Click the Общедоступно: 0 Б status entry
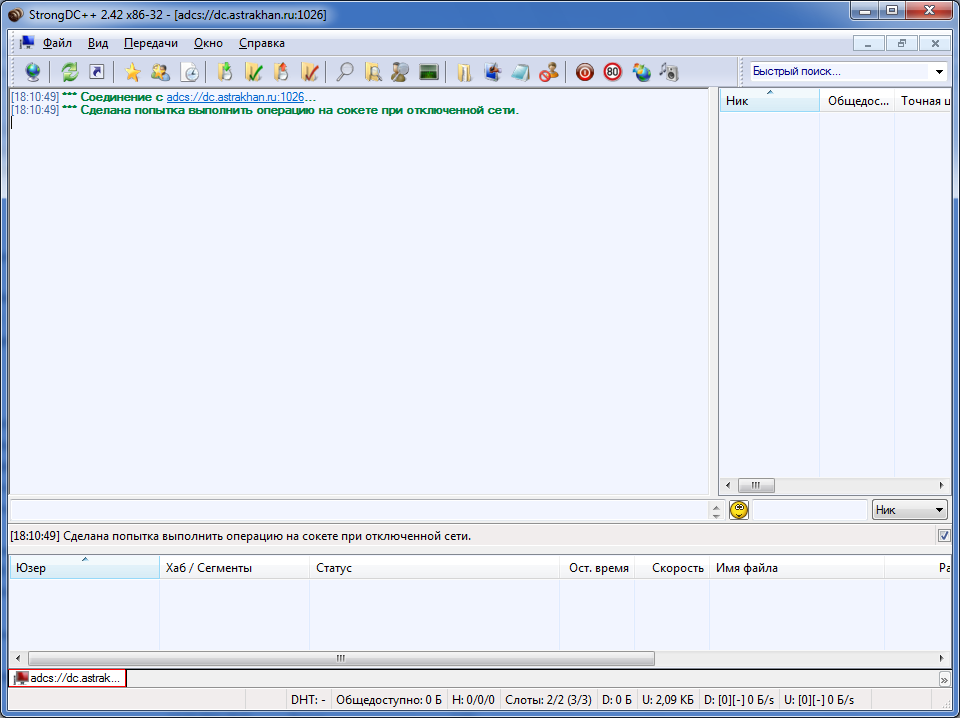Viewport: 960px width, 718px height. (x=389, y=700)
